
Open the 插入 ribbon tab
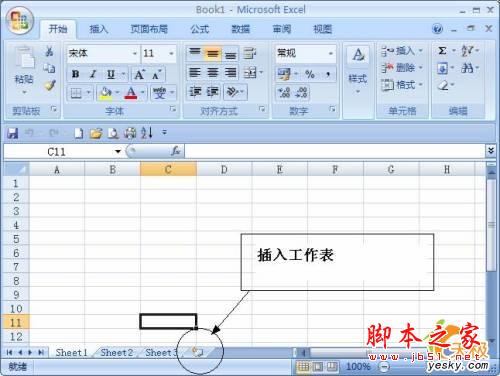99,29
